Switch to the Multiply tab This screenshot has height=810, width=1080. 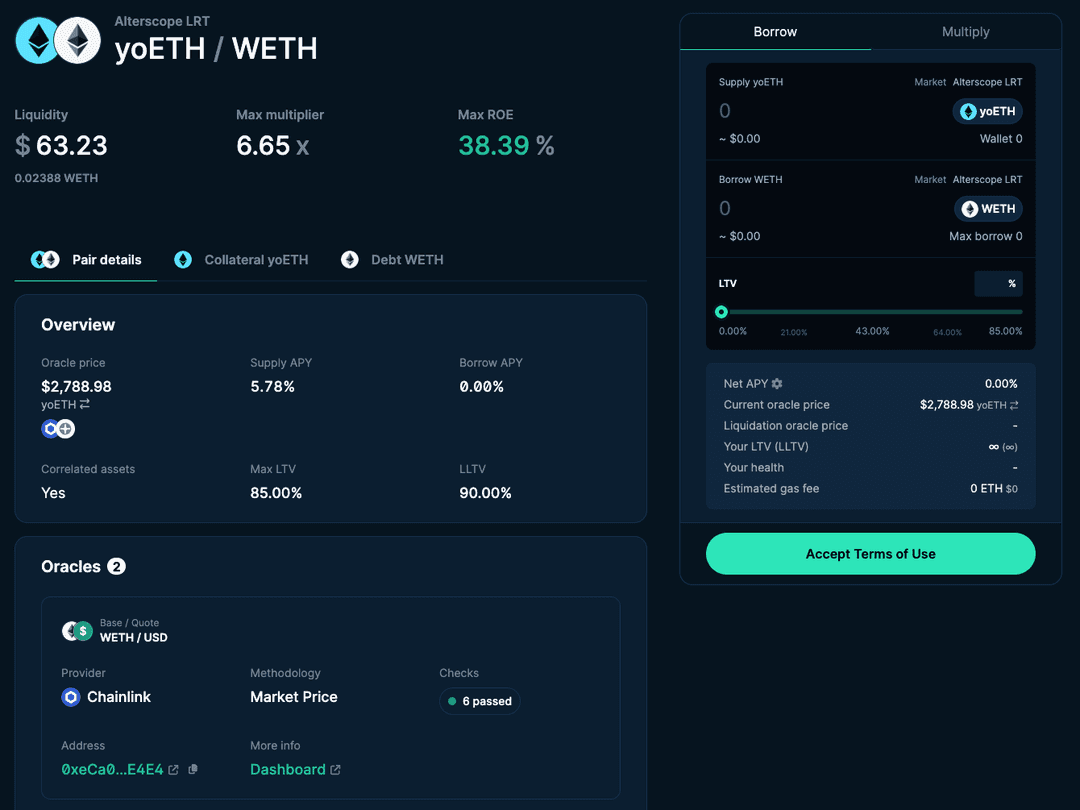point(965,32)
